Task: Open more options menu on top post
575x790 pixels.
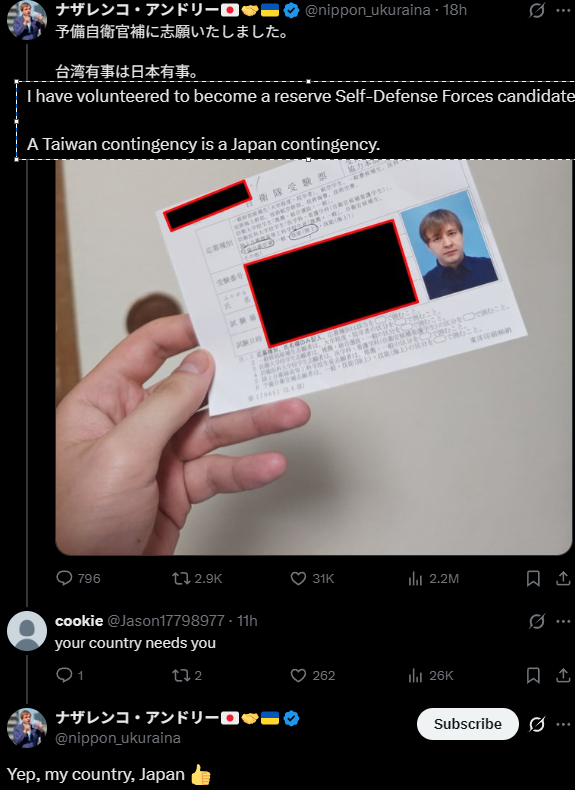Action: [x=563, y=10]
